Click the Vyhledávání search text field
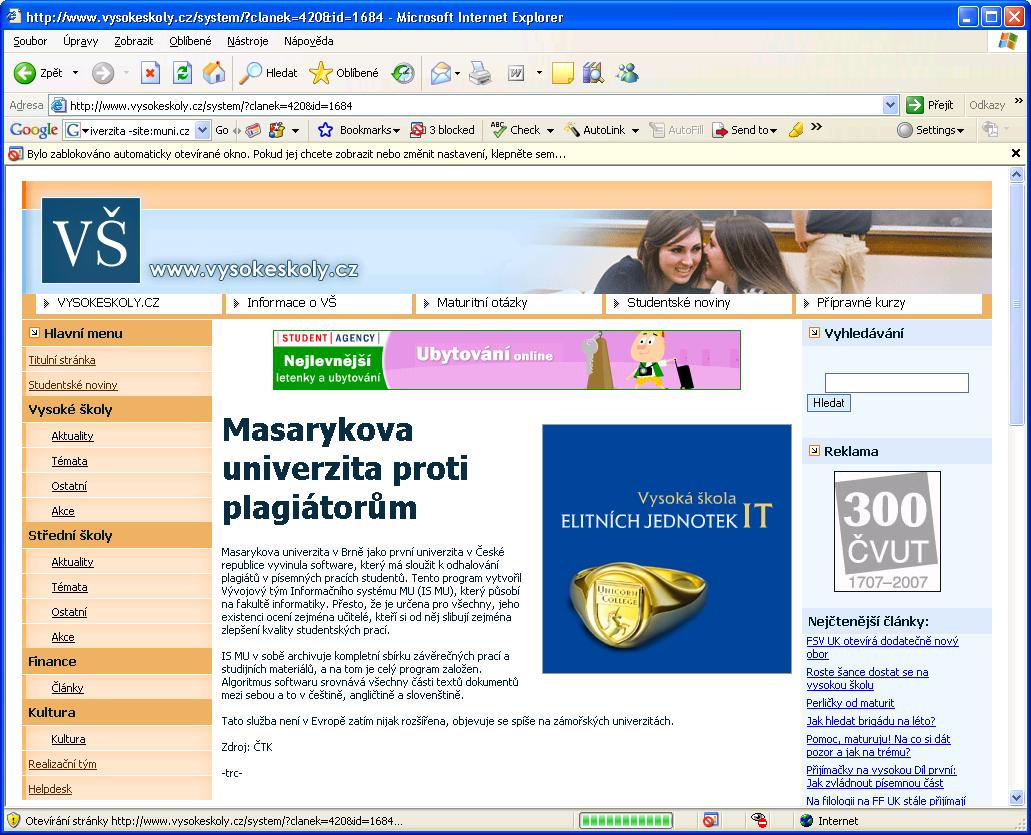The image size is (1031, 835). pos(896,383)
